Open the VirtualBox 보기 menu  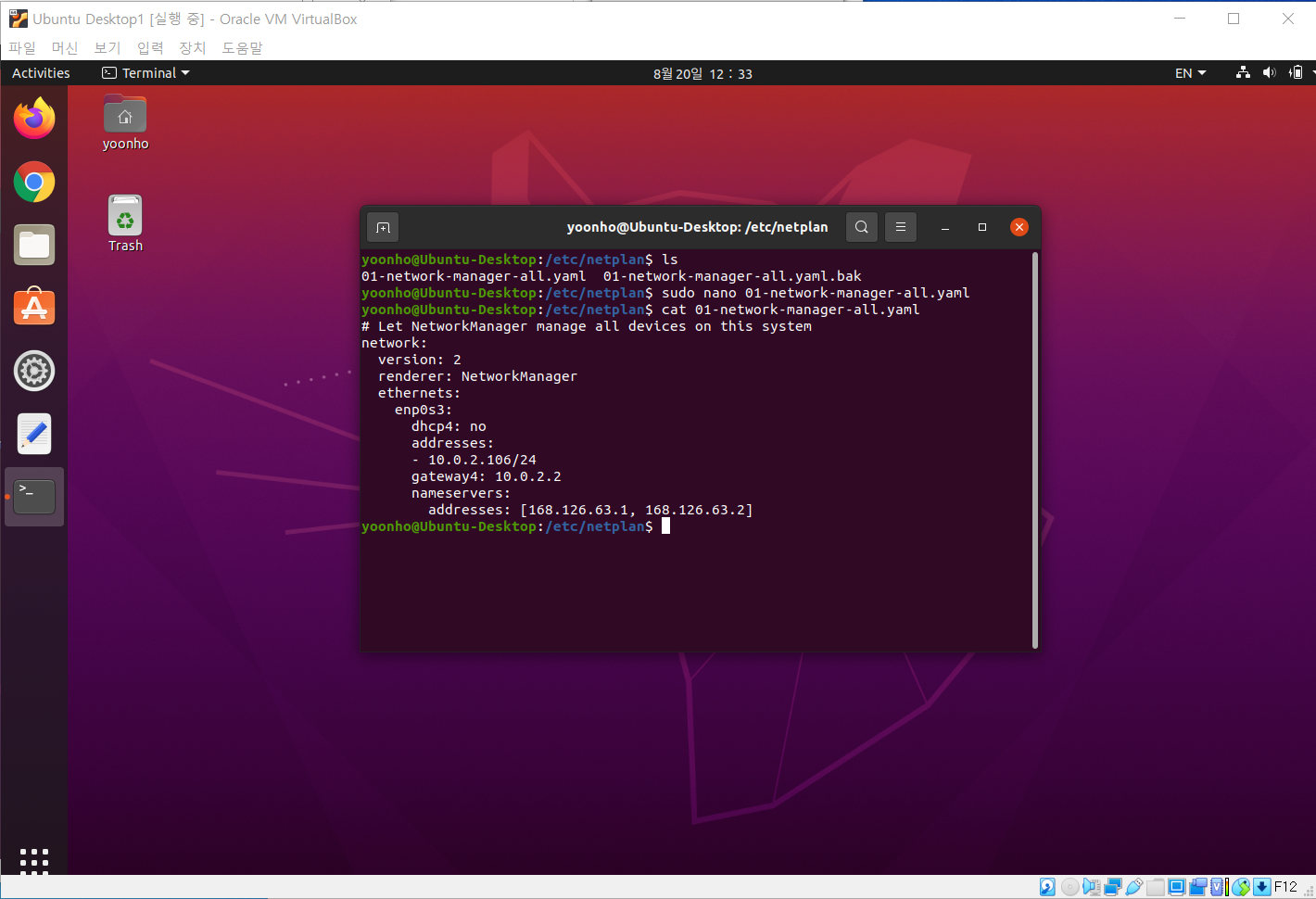(x=108, y=47)
